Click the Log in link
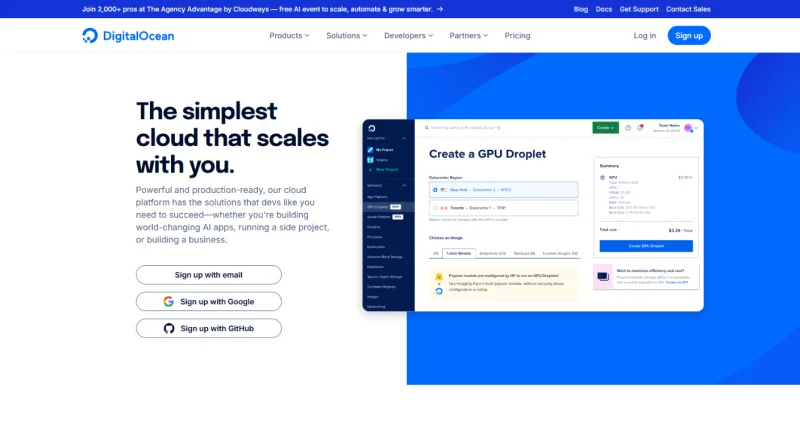The height and width of the screenshot is (436, 800). coord(645,36)
